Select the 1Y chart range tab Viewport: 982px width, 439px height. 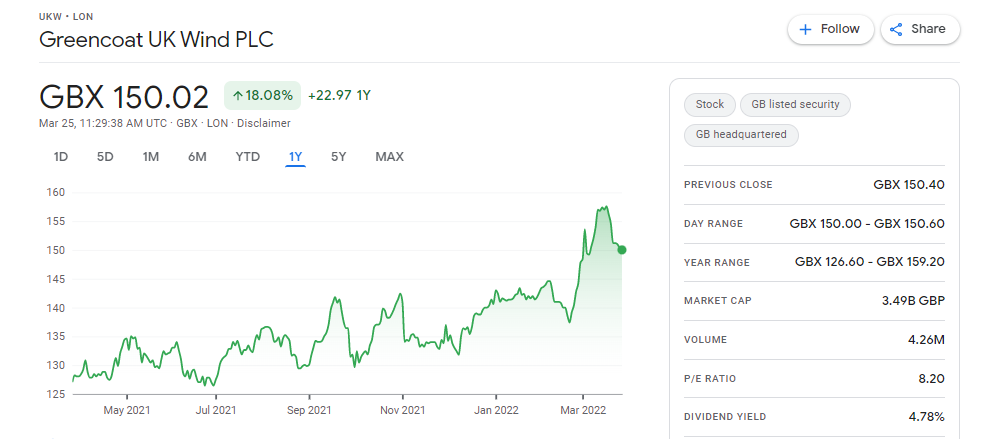pos(295,157)
